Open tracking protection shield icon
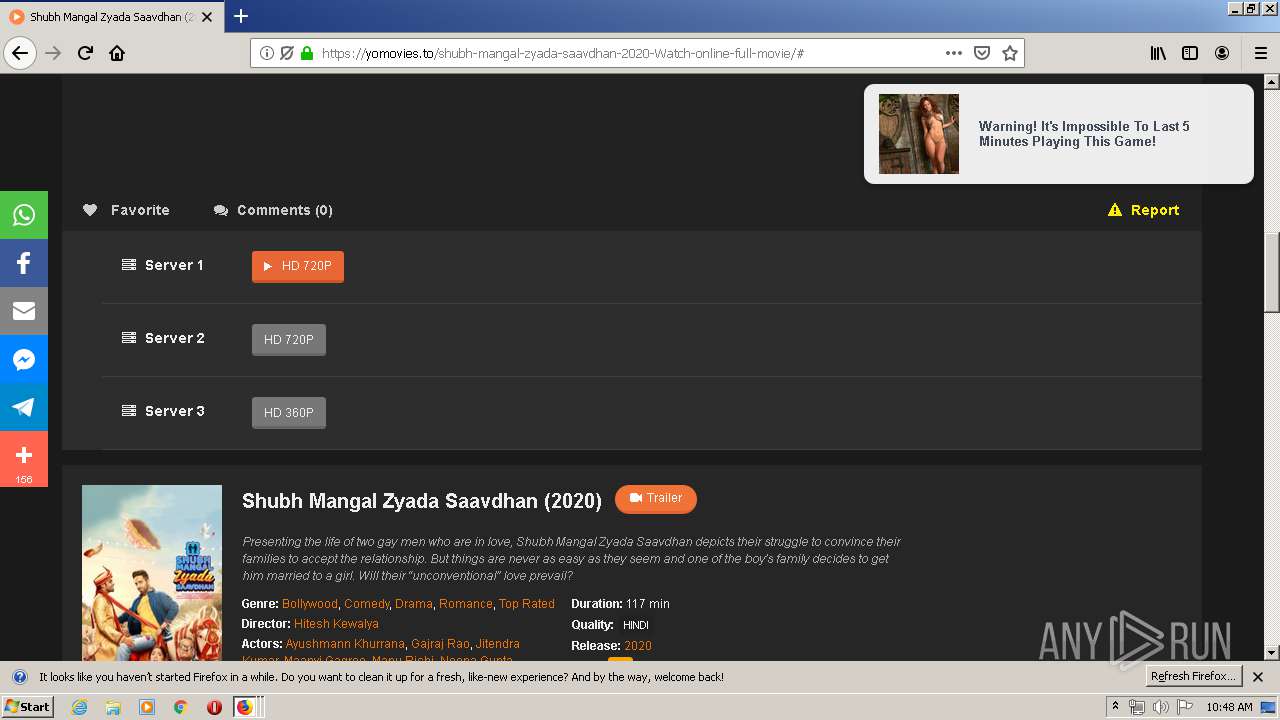Screen dimensions: 1280x720 pyautogui.click(x=287, y=53)
